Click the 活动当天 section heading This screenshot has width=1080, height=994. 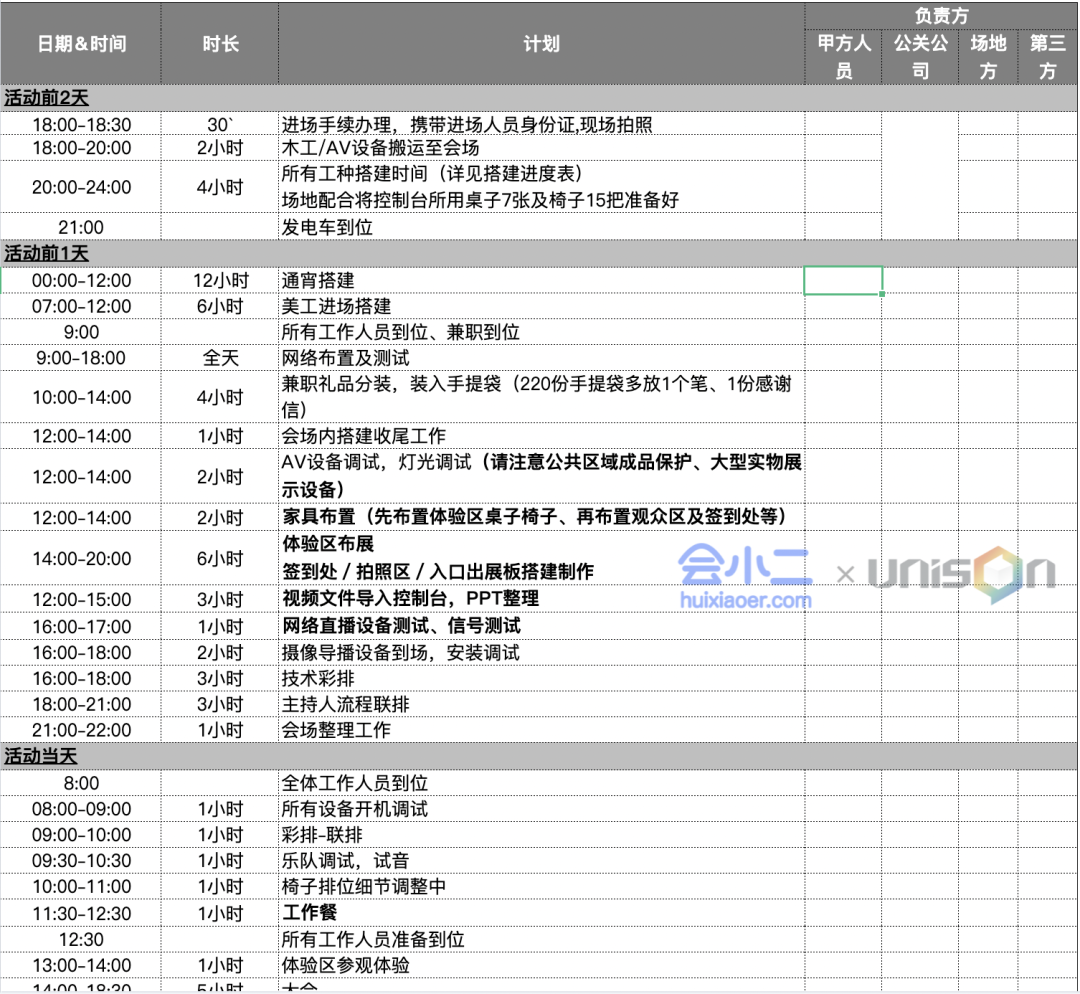coord(41,757)
